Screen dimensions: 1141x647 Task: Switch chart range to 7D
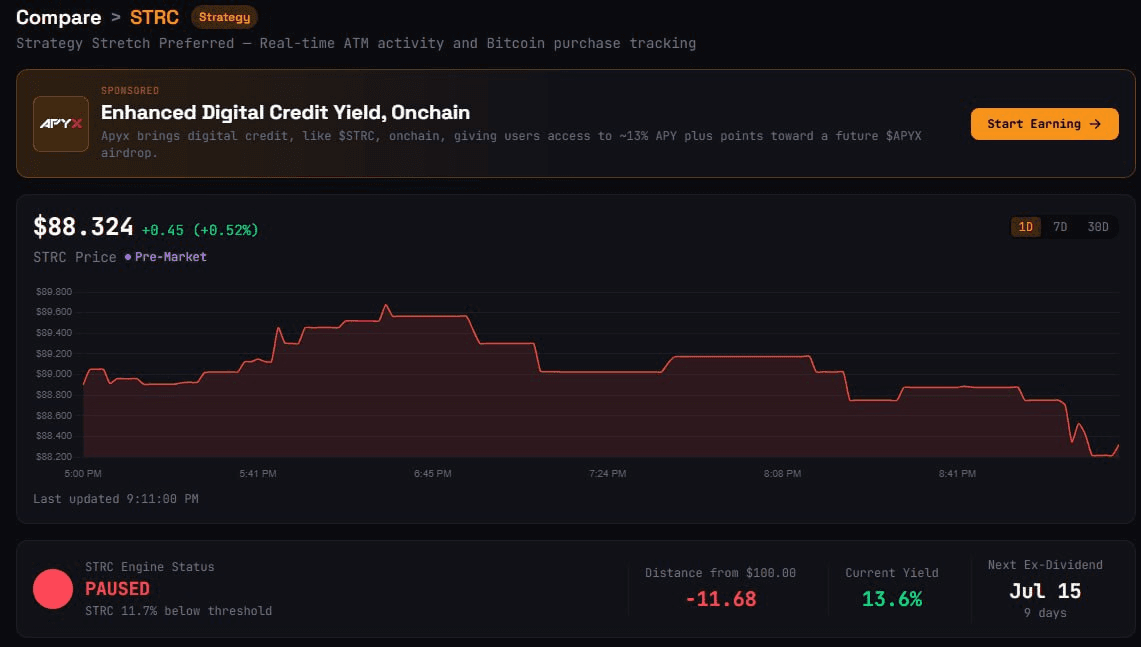pyautogui.click(x=1060, y=227)
